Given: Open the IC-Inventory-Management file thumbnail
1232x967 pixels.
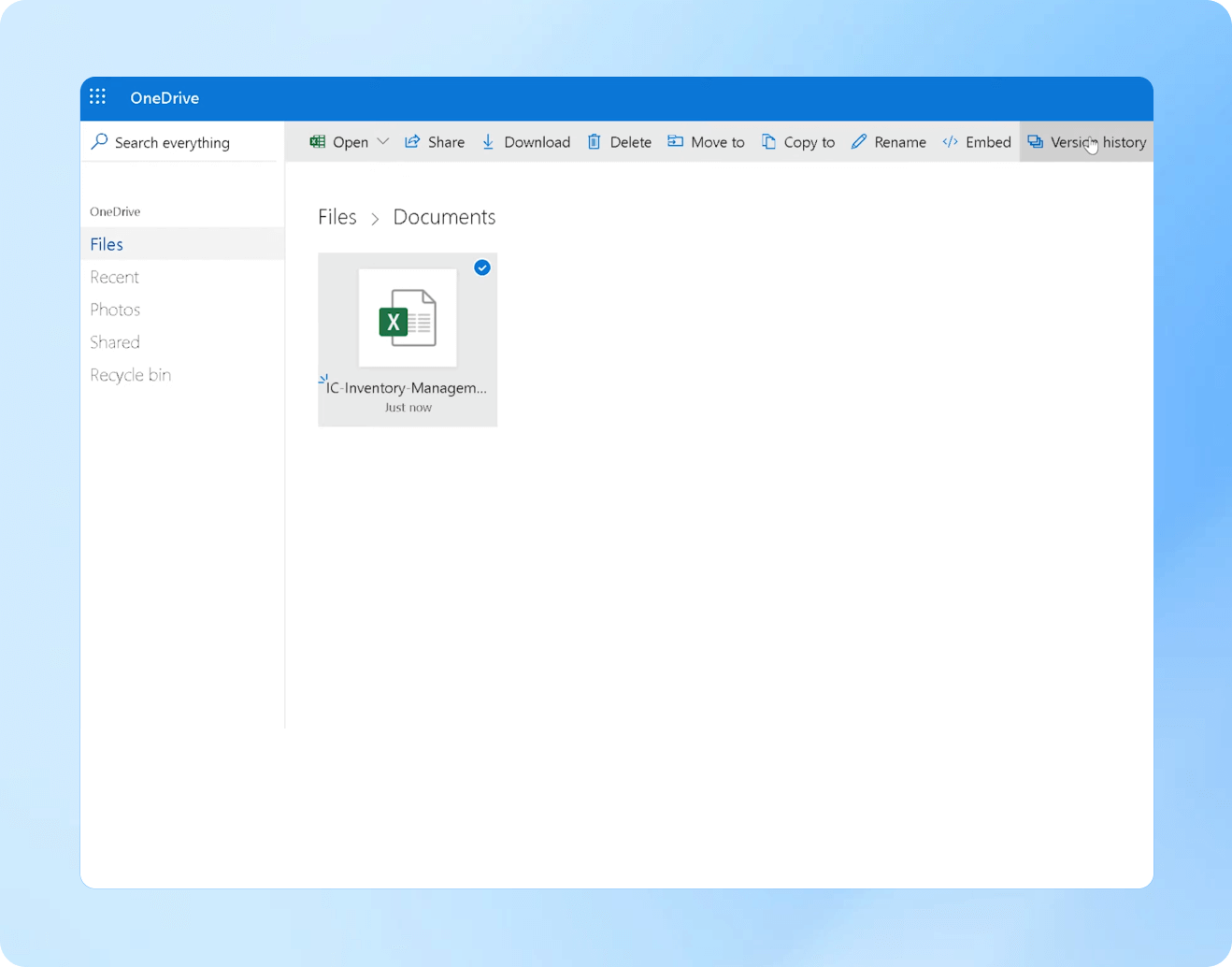Looking at the screenshot, I should 407,319.
